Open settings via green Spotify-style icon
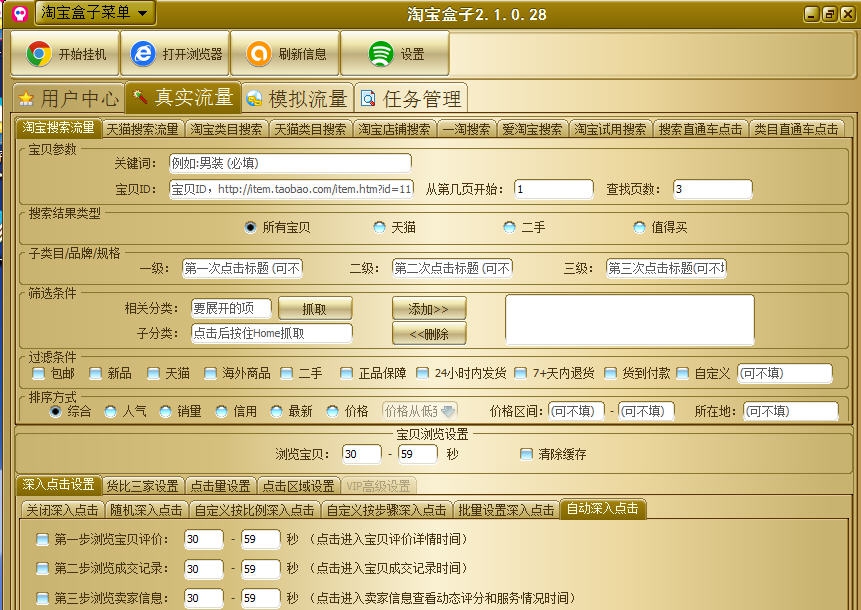861x610 pixels. 381,54
